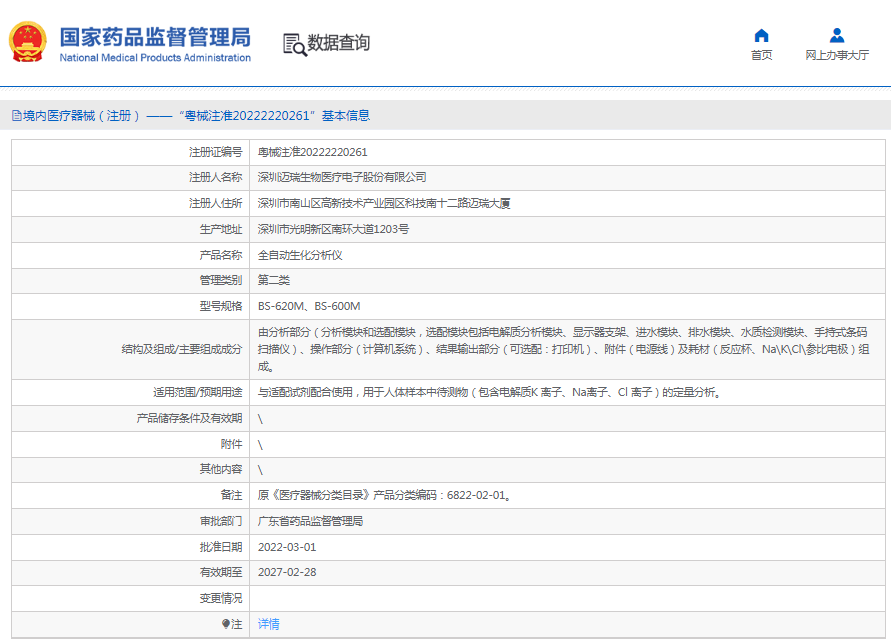
Task: Click the 其他内容 row label
Action: [220, 469]
